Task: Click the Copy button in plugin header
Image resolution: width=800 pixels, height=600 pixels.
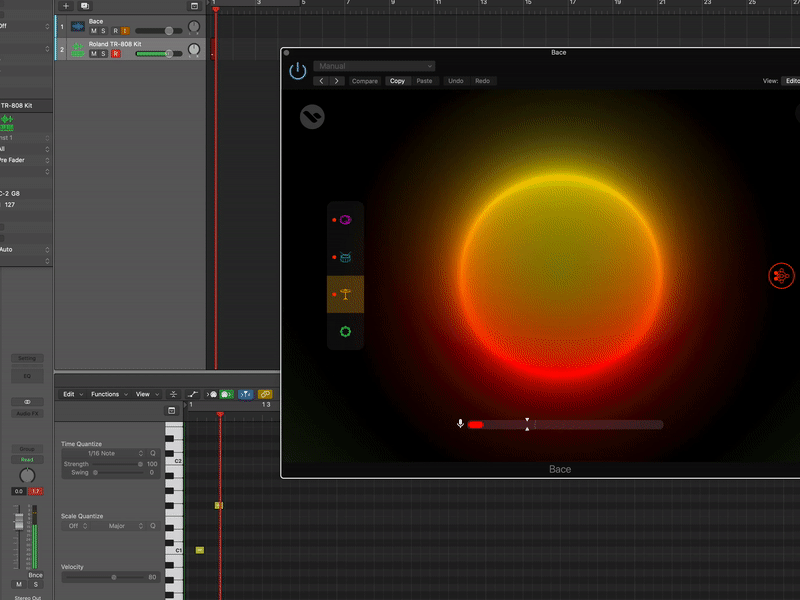Action: (x=397, y=81)
